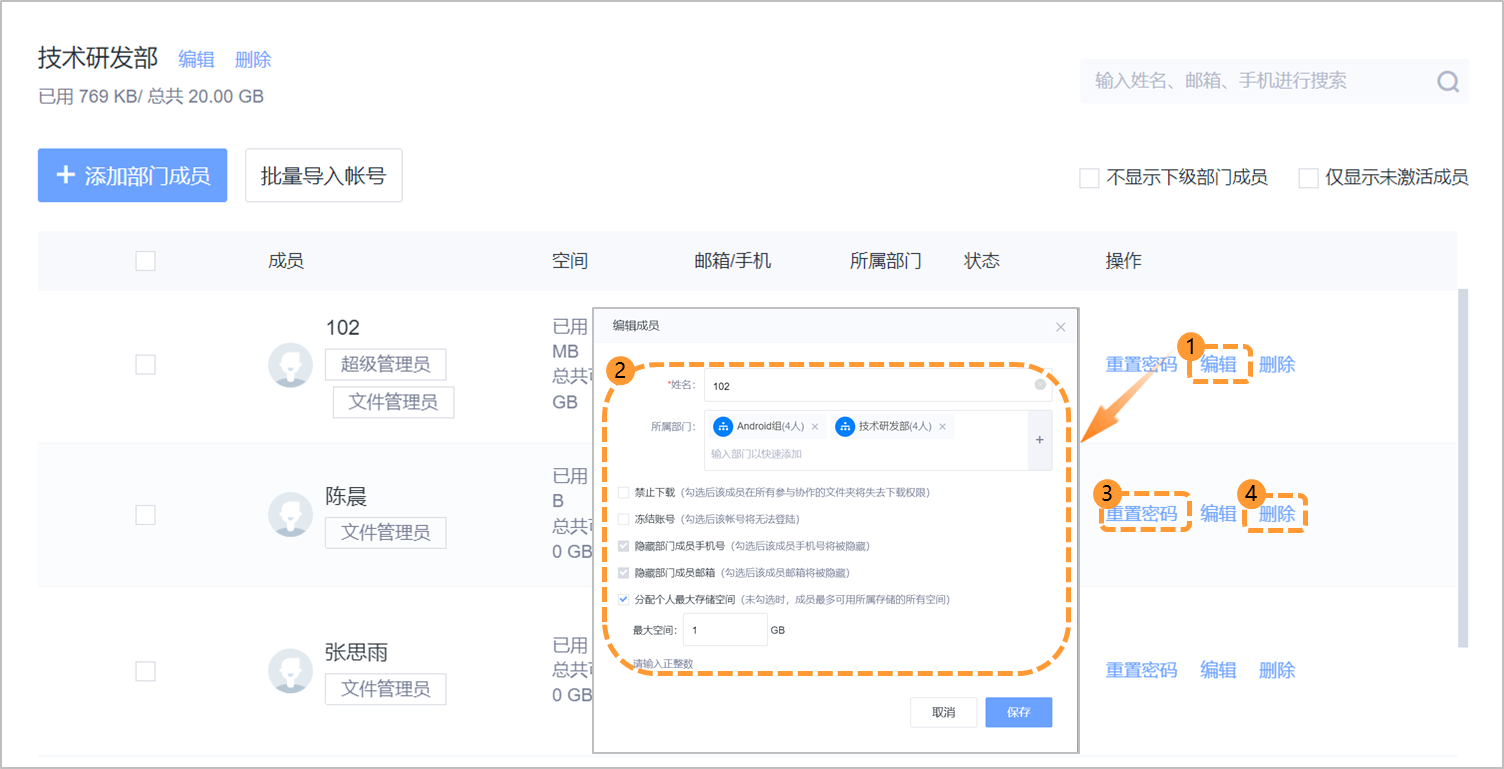Click 添加部门成员 button

point(132,176)
